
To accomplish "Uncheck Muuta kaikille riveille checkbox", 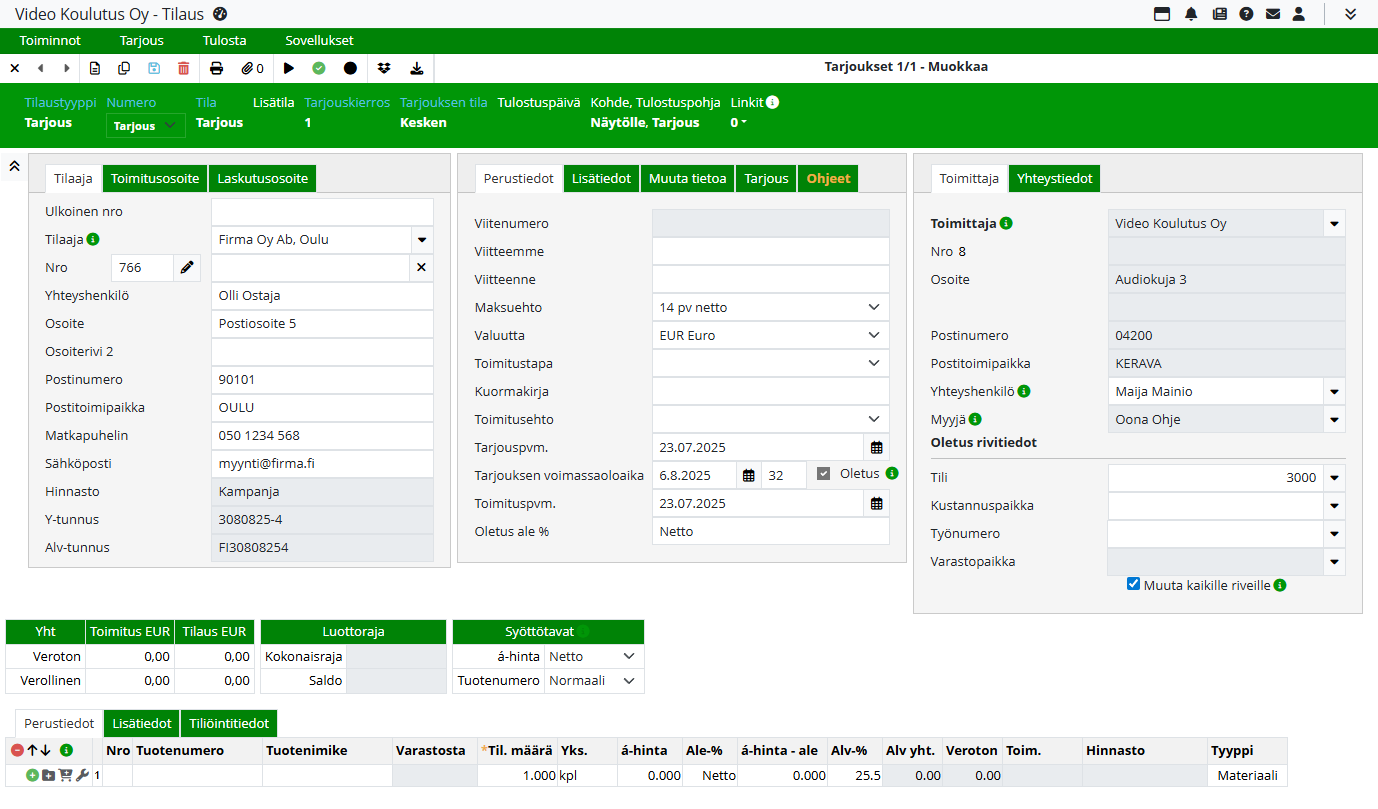I will pos(1133,584).
